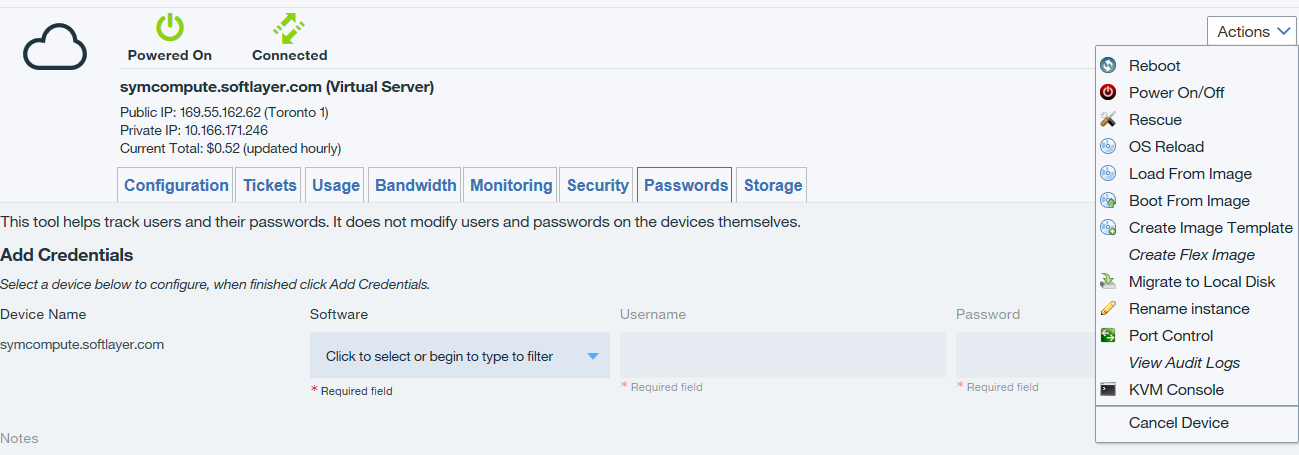
Task: Click the red Power On/Off icon
Action: (1108, 92)
